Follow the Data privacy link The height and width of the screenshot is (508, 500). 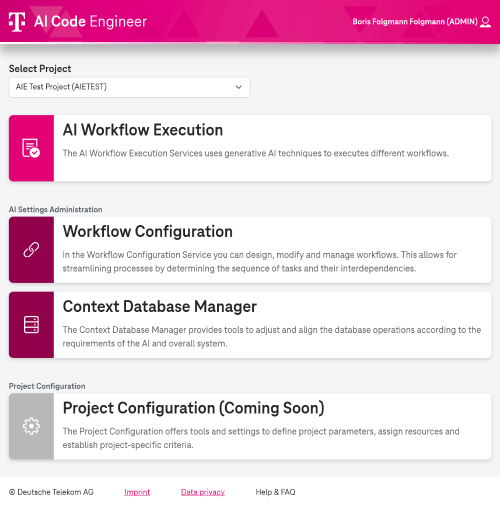coord(203,492)
